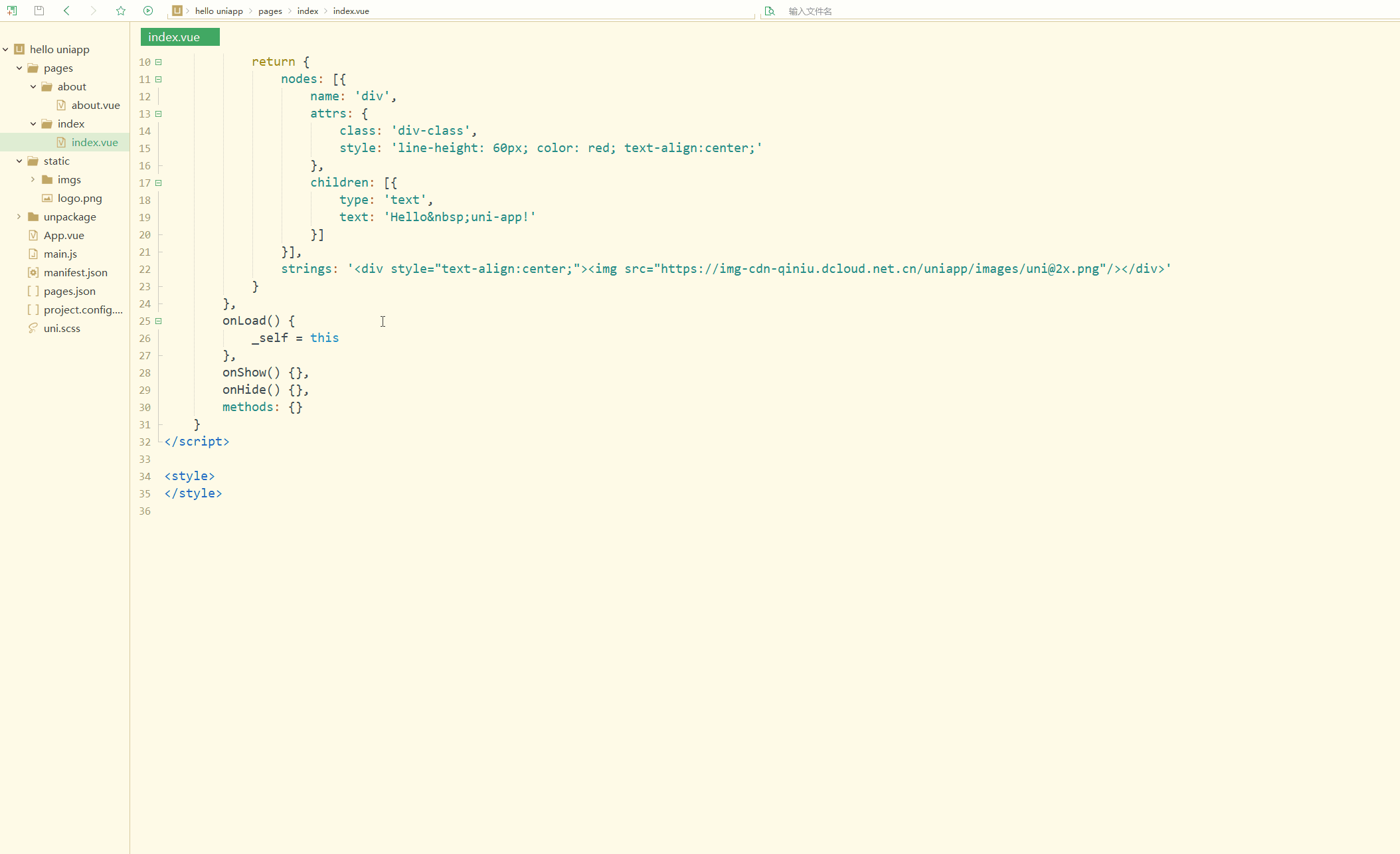
Task: Click the project.config file icon
Action: click(33, 309)
